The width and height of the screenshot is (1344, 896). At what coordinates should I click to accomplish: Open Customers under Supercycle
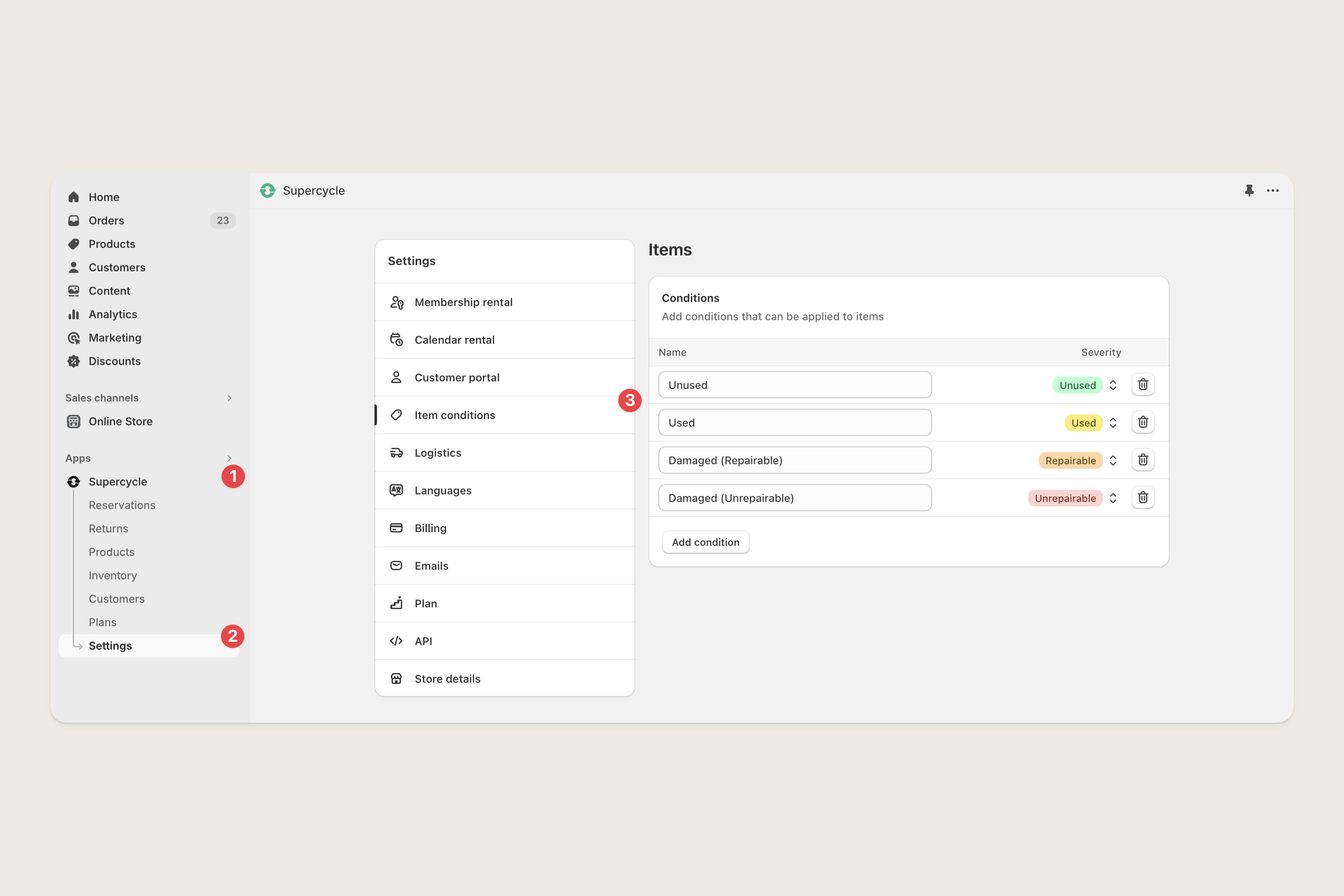click(x=116, y=599)
